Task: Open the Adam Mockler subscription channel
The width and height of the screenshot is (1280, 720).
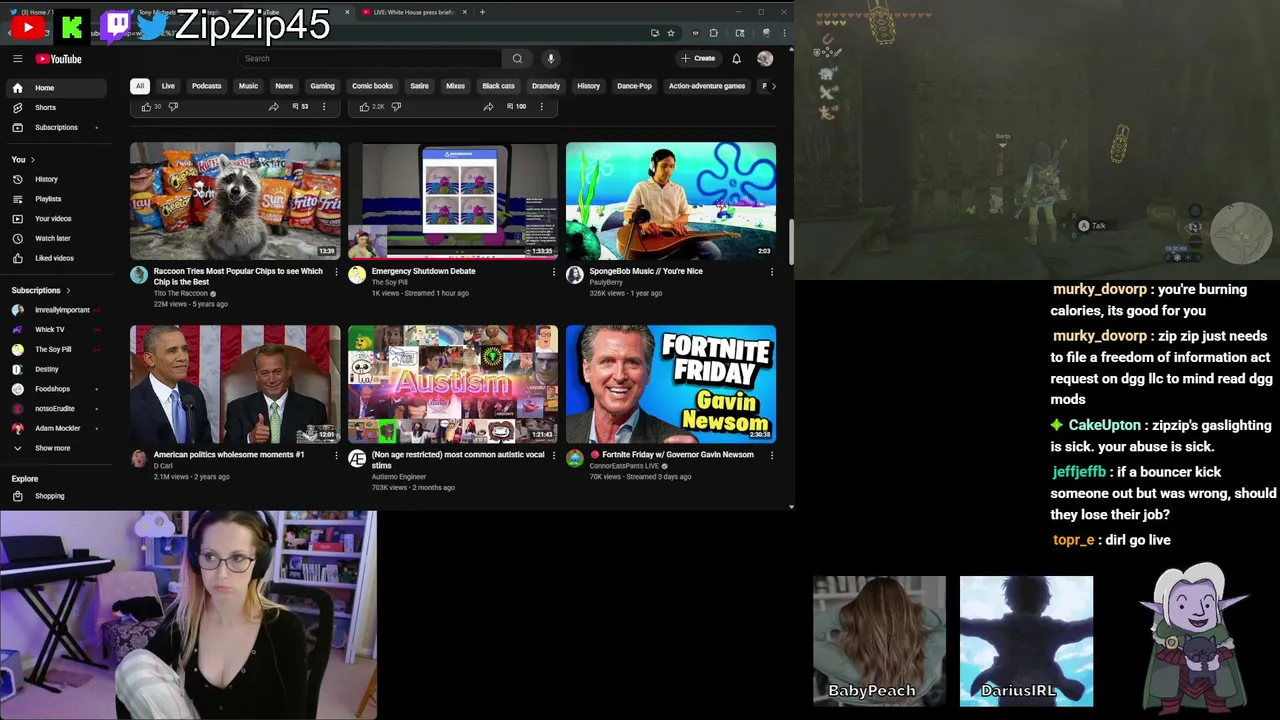Action: pyautogui.click(x=57, y=428)
